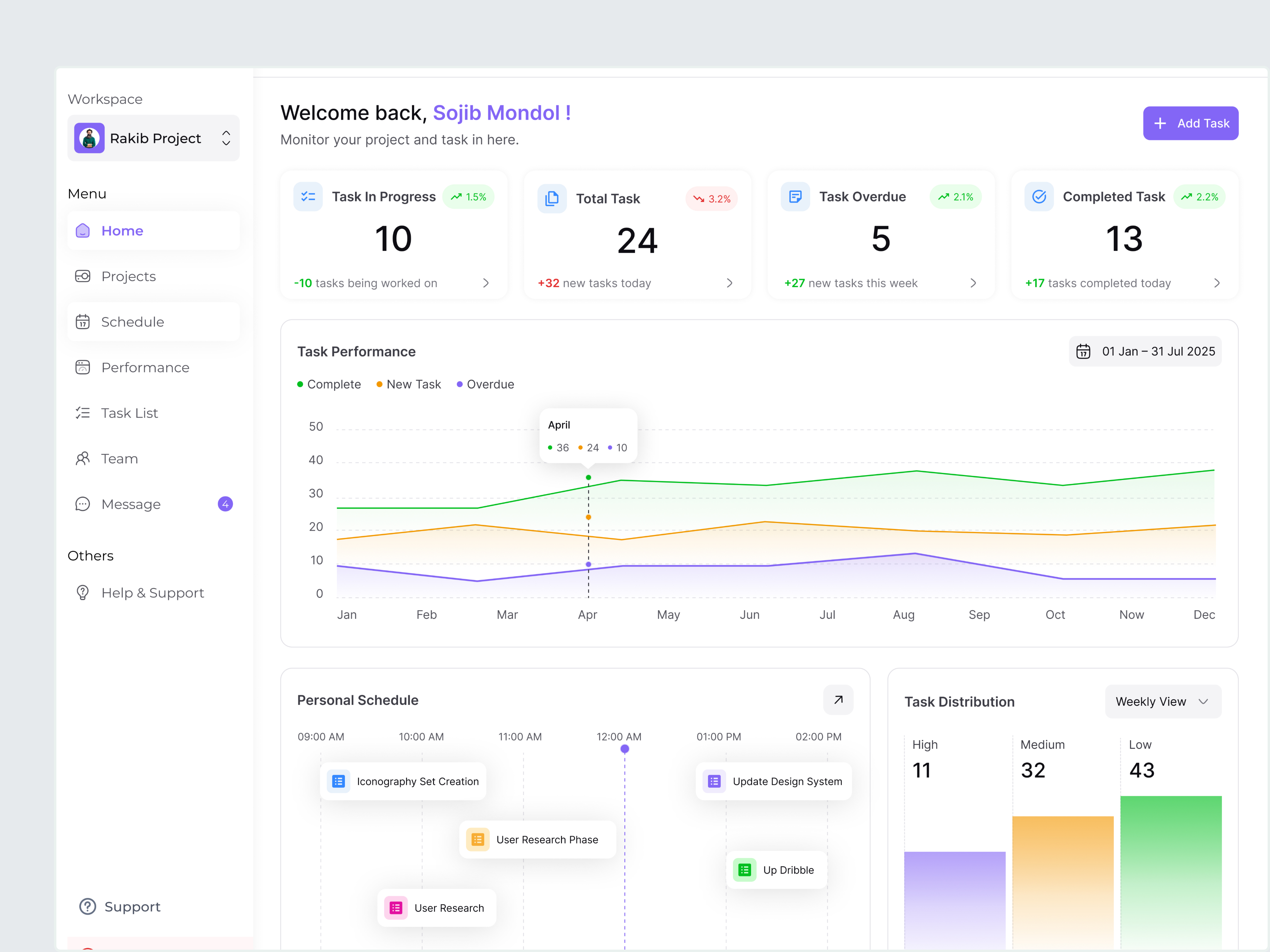
Task: Click the 1.5% trend badge
Action: [469, 197]
